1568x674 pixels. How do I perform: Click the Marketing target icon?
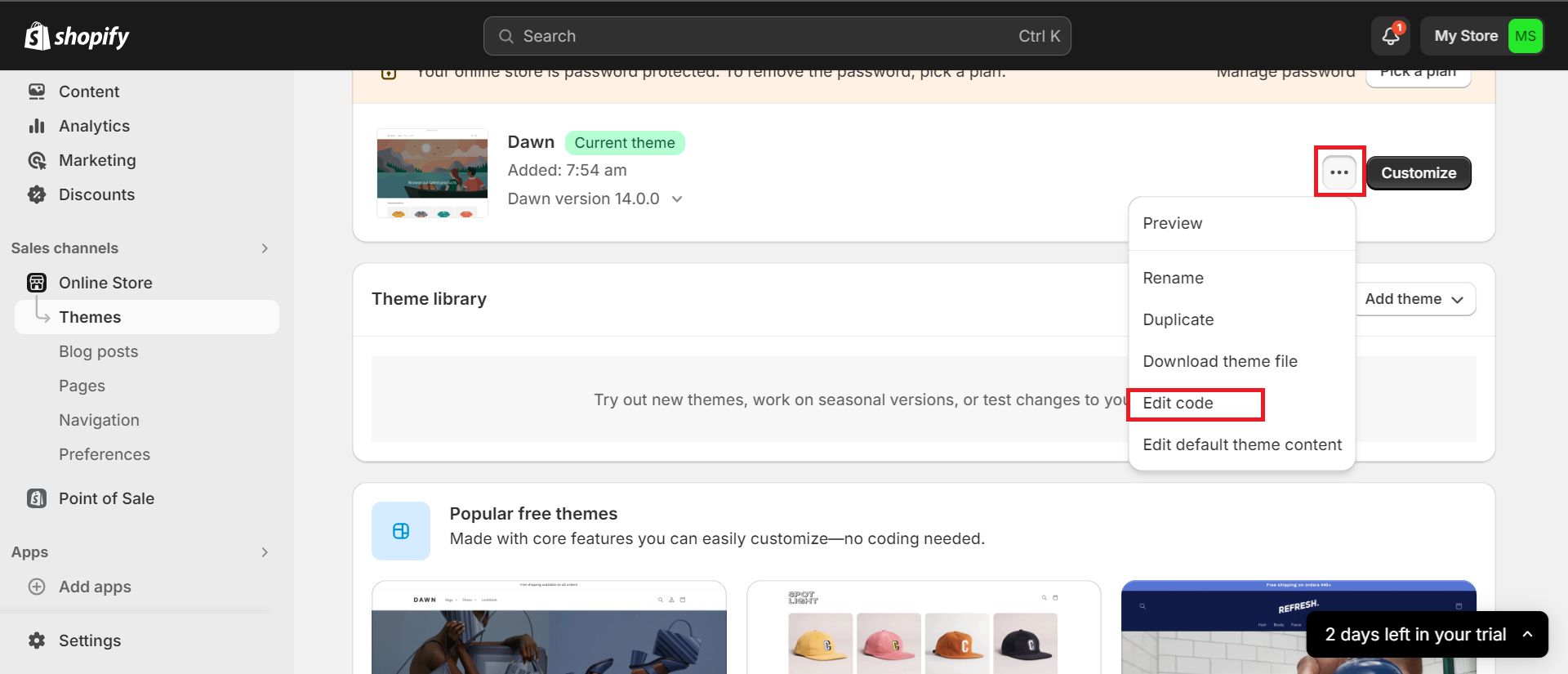point(37,160)
